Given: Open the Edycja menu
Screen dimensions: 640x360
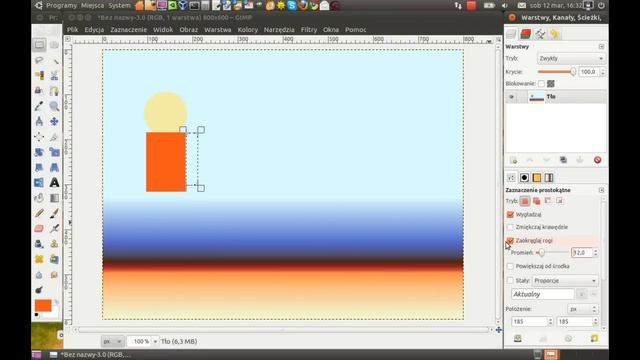Looking at the screenshot, I should click(x=94, y=29).
